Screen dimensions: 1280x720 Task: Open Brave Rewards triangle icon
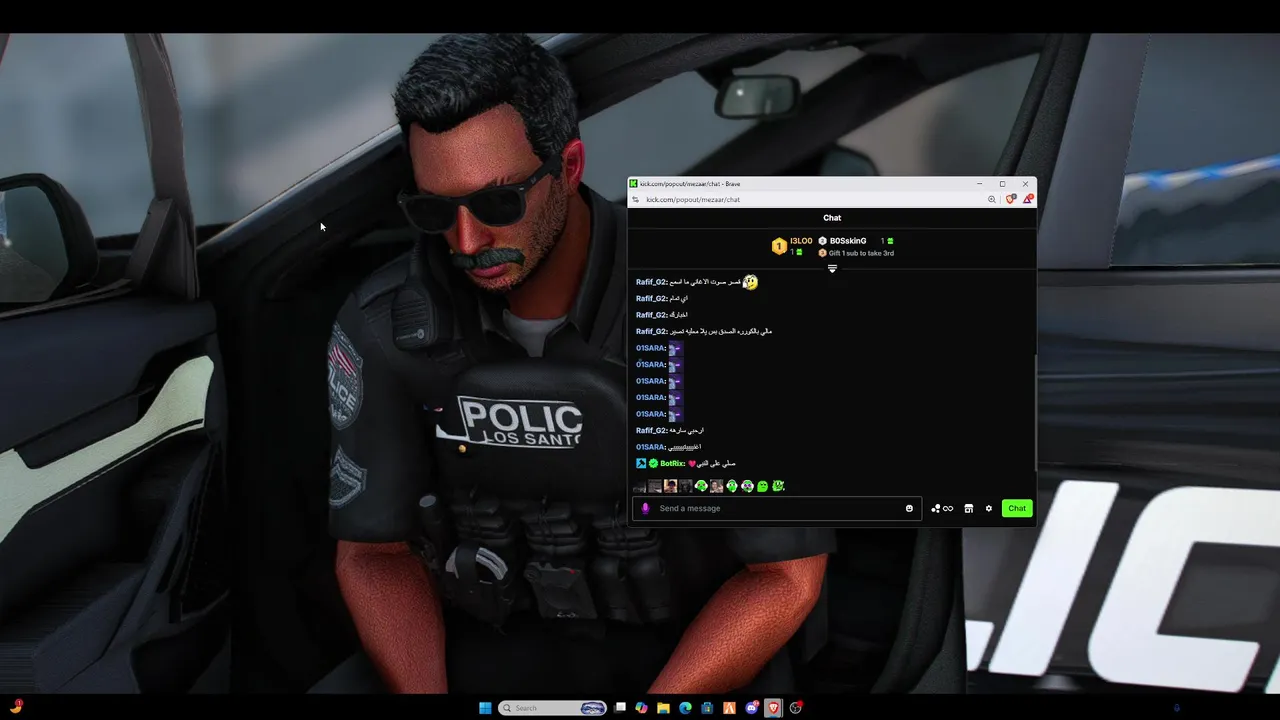(1027, 199)
